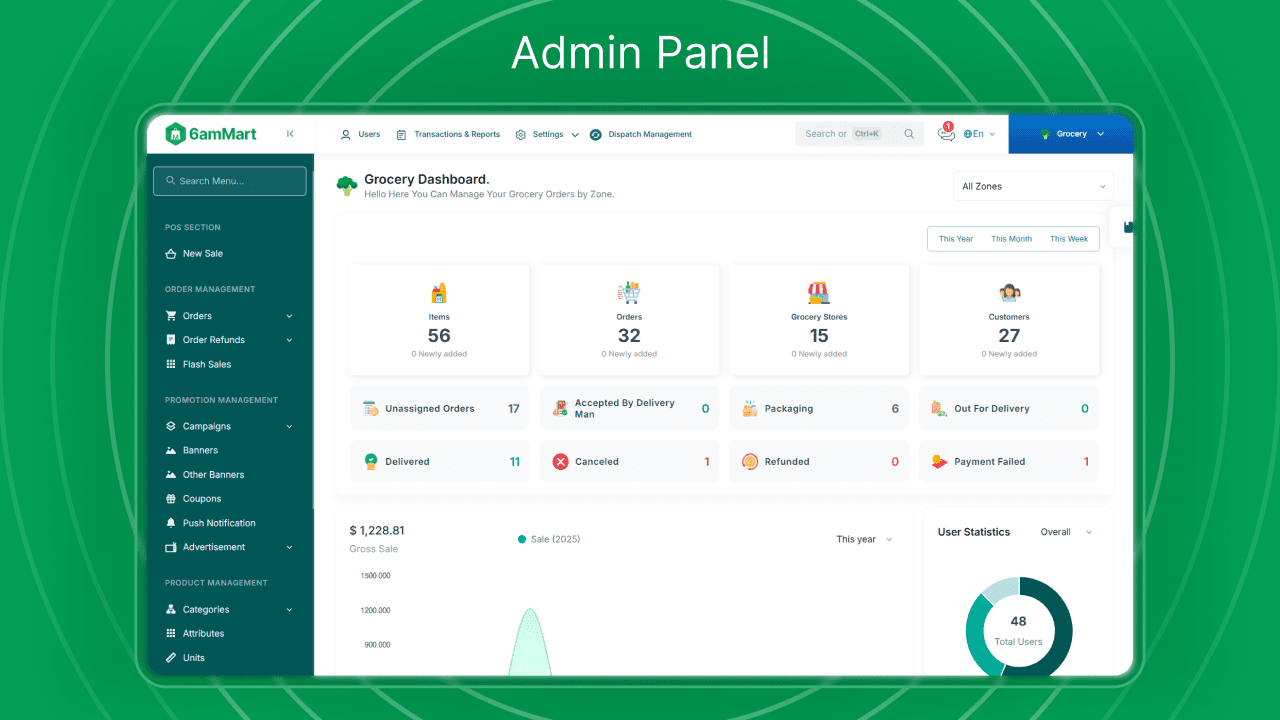This screenshot has width=1280, height=720.
Task: Click the Unassigned Orders card
Action: pyautogui.click(x=440, y=409)
